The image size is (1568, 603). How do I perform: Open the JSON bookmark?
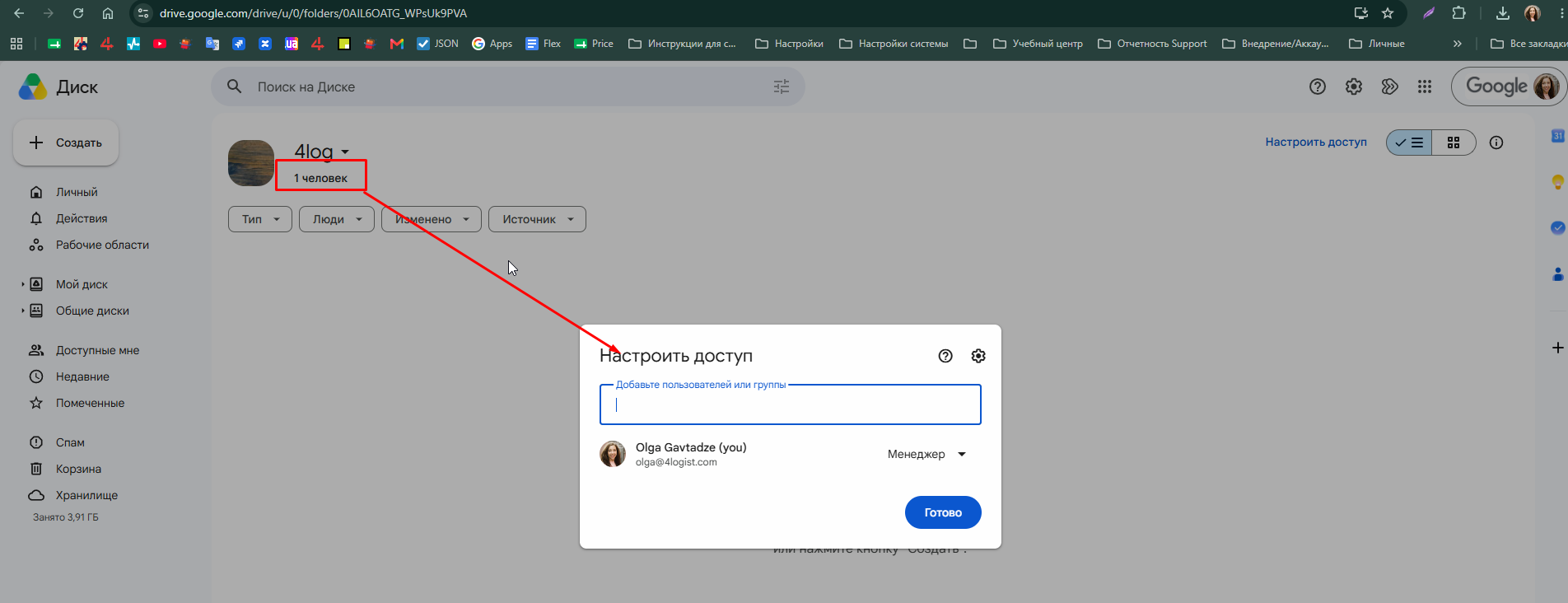pyautogui.click(x=437, y=44)
